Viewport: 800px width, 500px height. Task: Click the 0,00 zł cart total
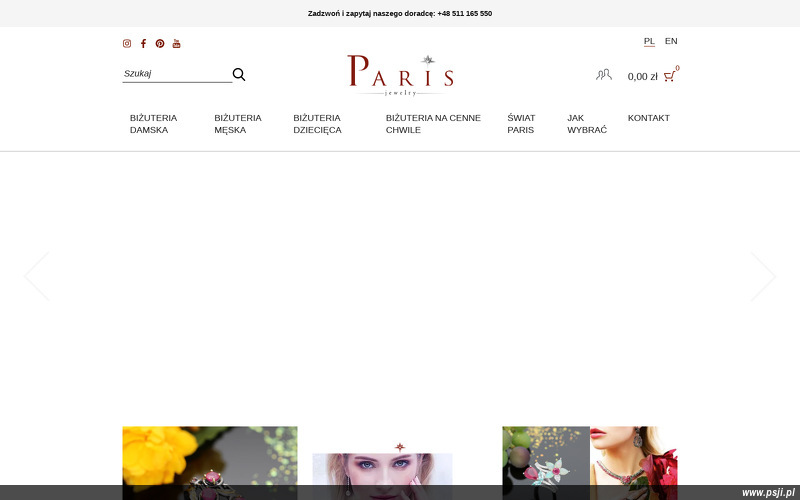coord(642,77)
